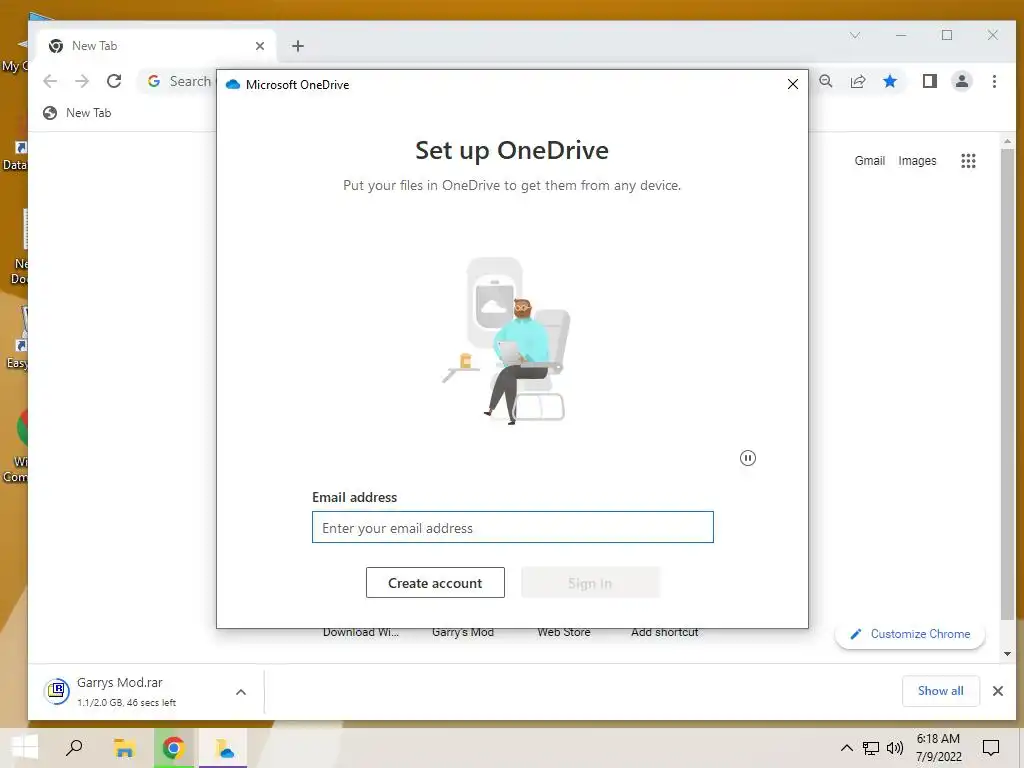Open the Windows Start menu

pos(25,748)
